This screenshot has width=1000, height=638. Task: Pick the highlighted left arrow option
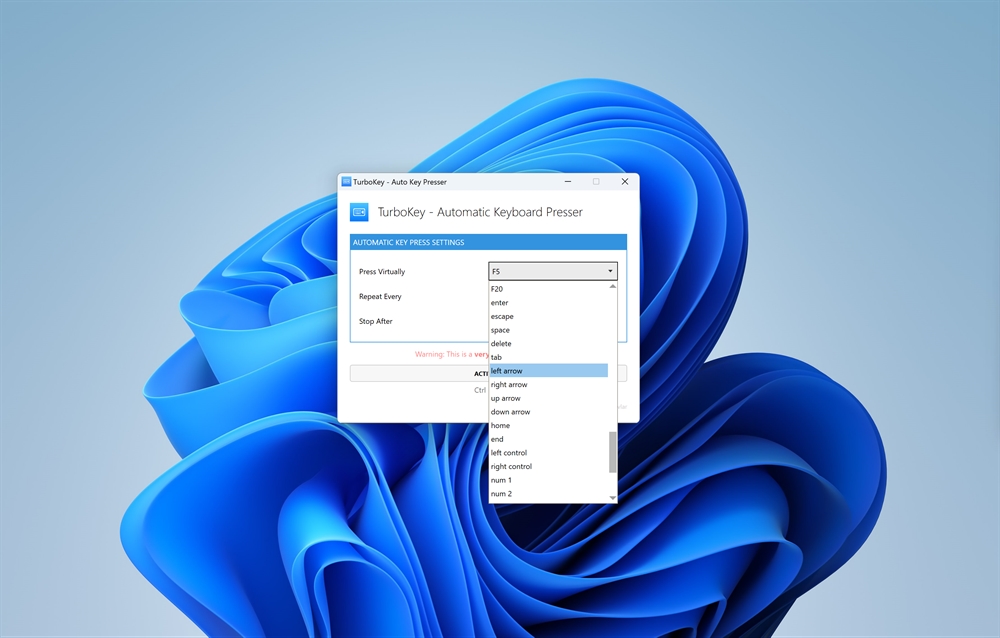548,371
